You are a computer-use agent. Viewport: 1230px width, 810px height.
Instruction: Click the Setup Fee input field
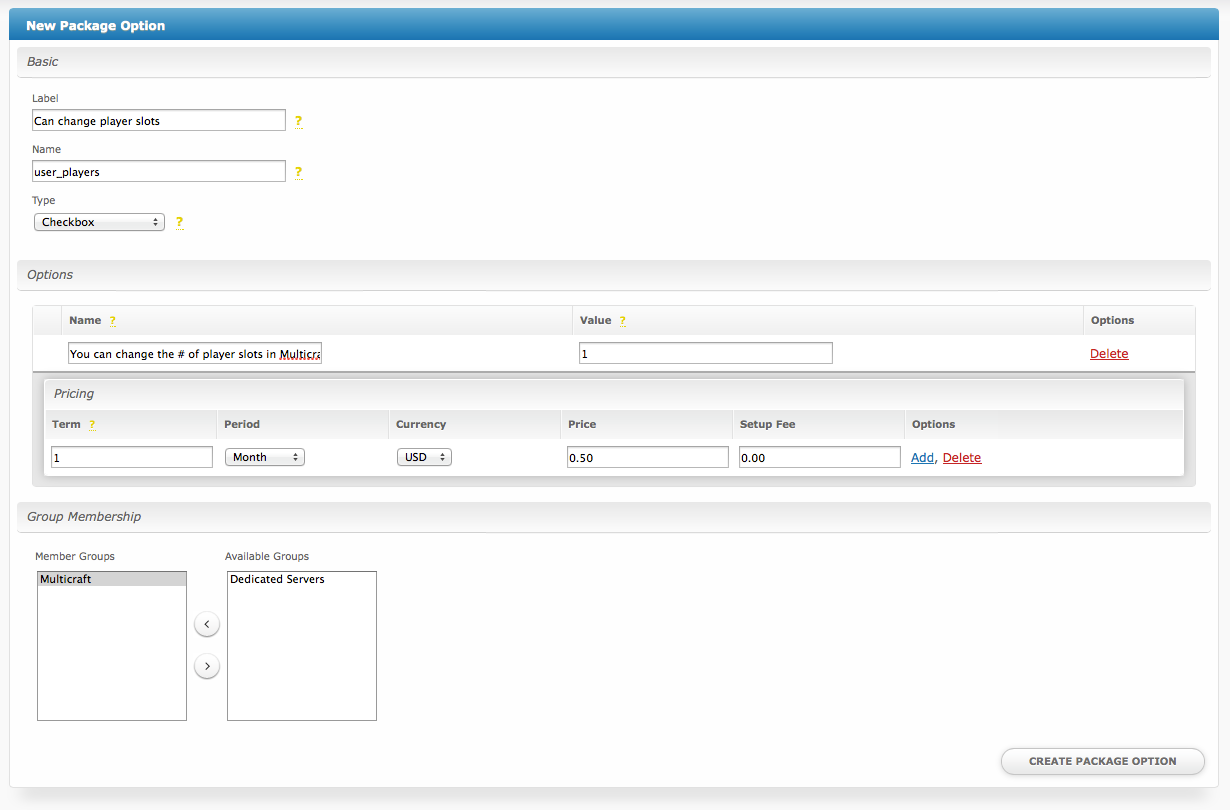point(819,457)
